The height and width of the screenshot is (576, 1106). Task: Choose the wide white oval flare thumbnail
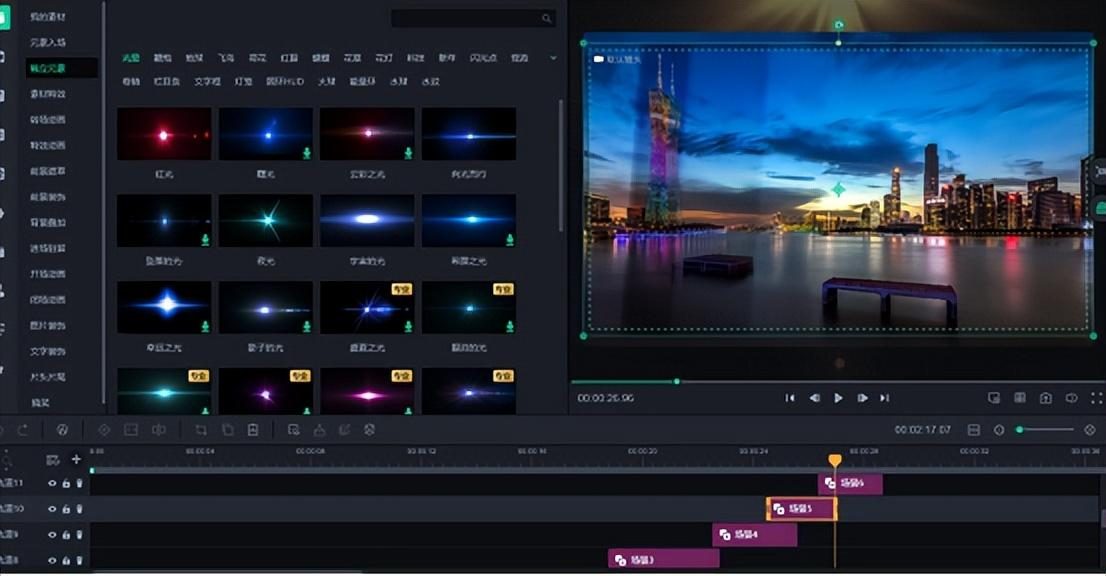click(x=367, y=221)
